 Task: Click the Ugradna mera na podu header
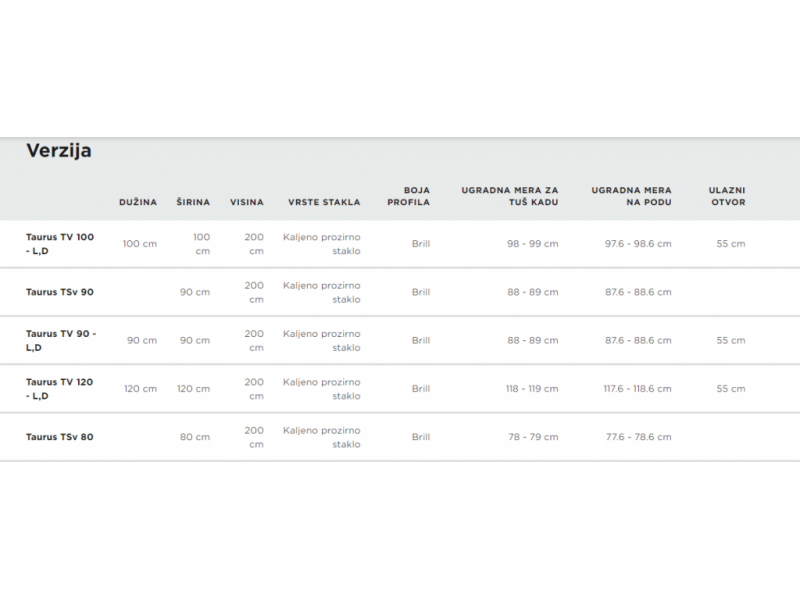click(632, 196)
